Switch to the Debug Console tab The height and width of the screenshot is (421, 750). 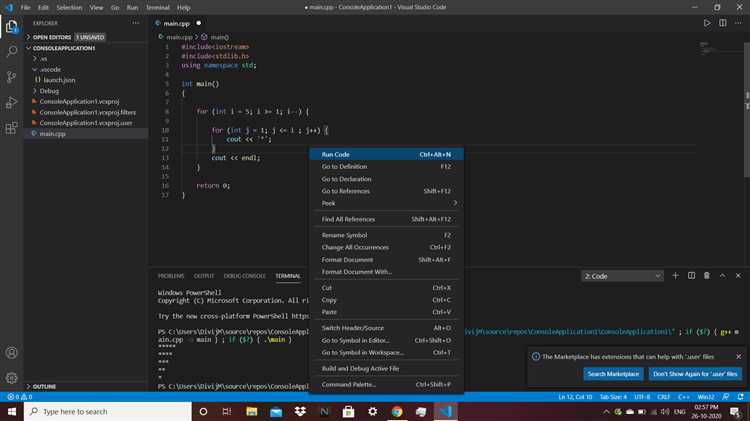click(x=244, y=276)
